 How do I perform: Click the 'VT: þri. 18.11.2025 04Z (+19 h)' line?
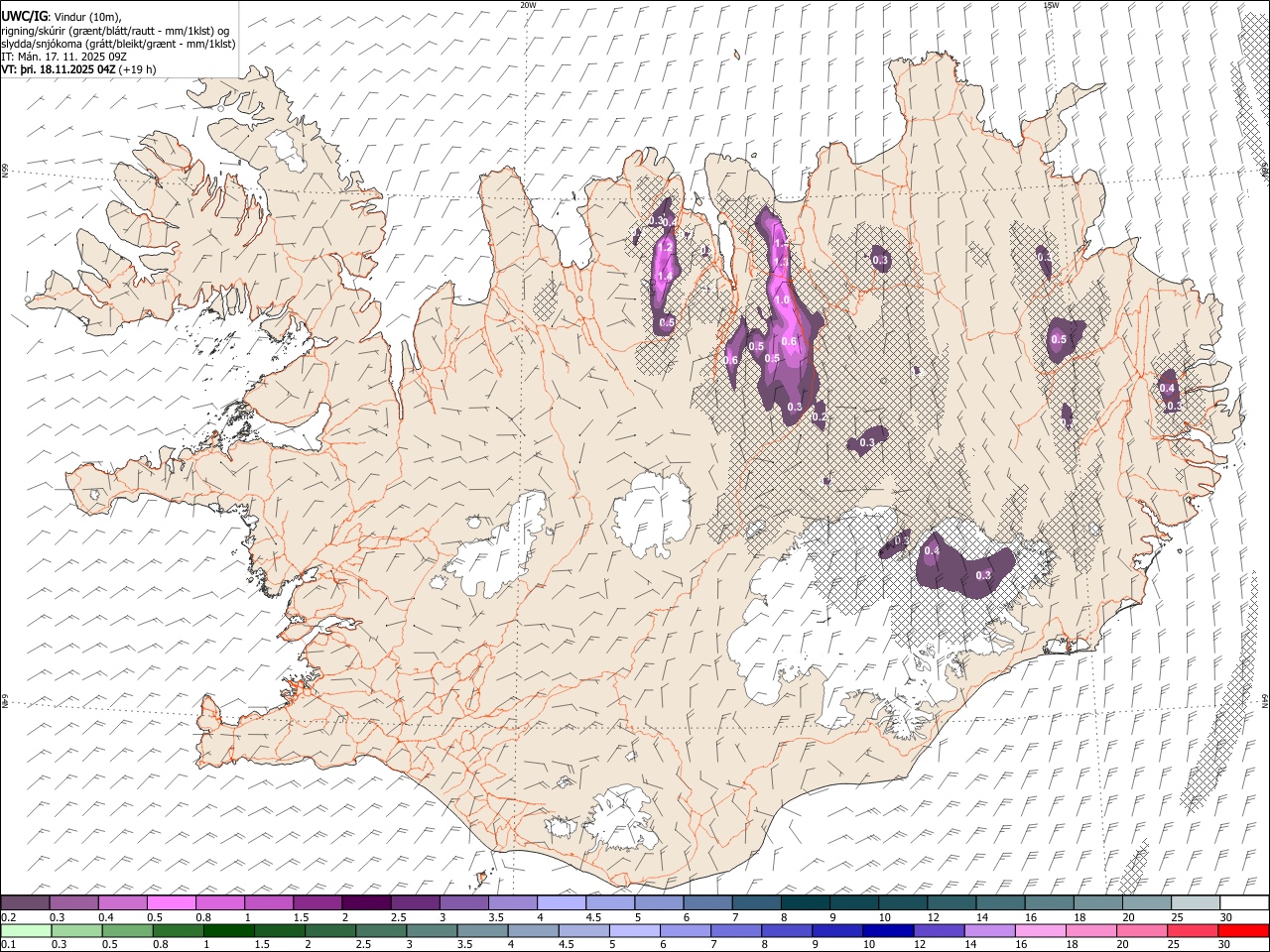pyautogui.click(x=78, y=69)
